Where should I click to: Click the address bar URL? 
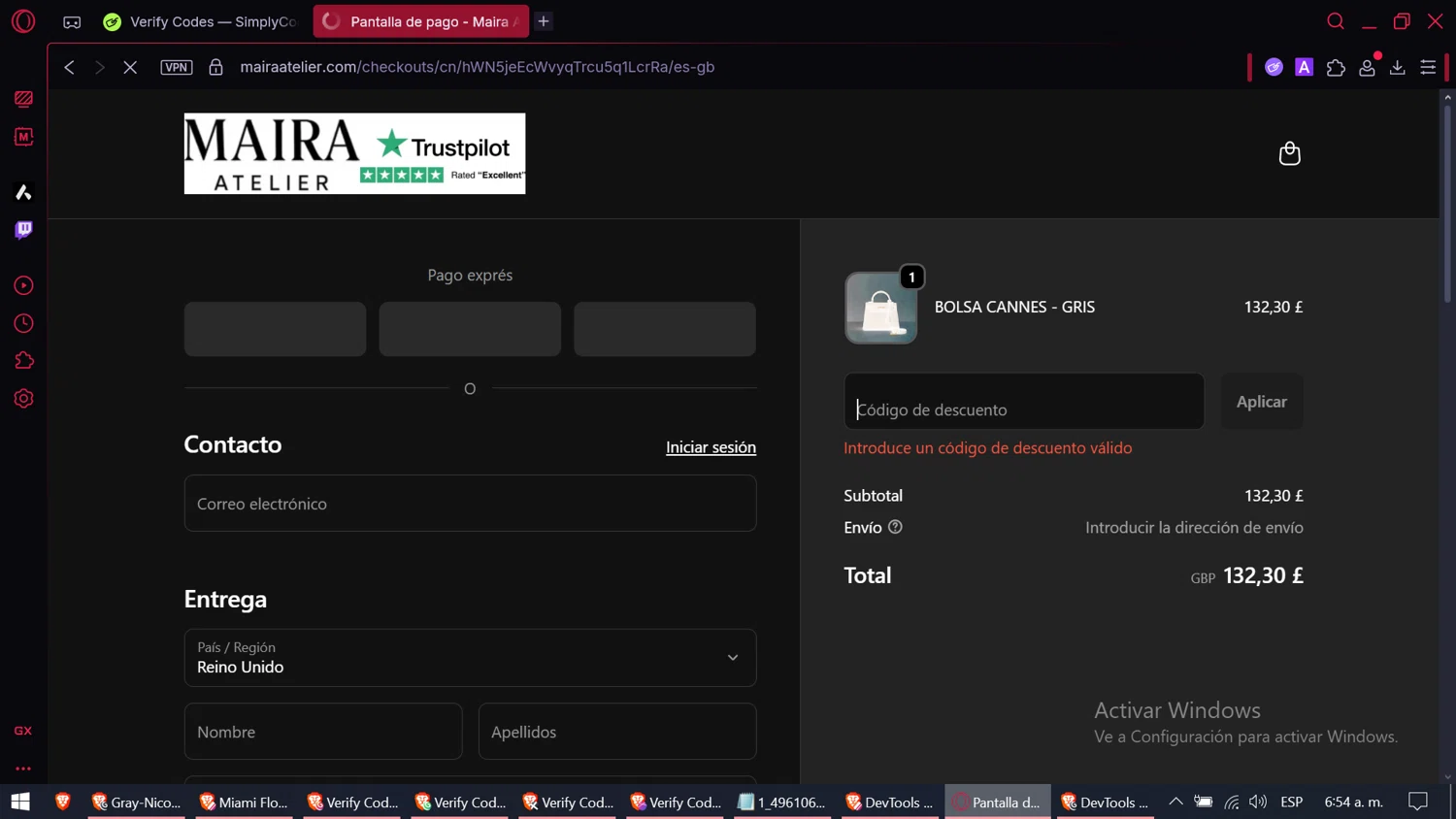coord(477,67)
